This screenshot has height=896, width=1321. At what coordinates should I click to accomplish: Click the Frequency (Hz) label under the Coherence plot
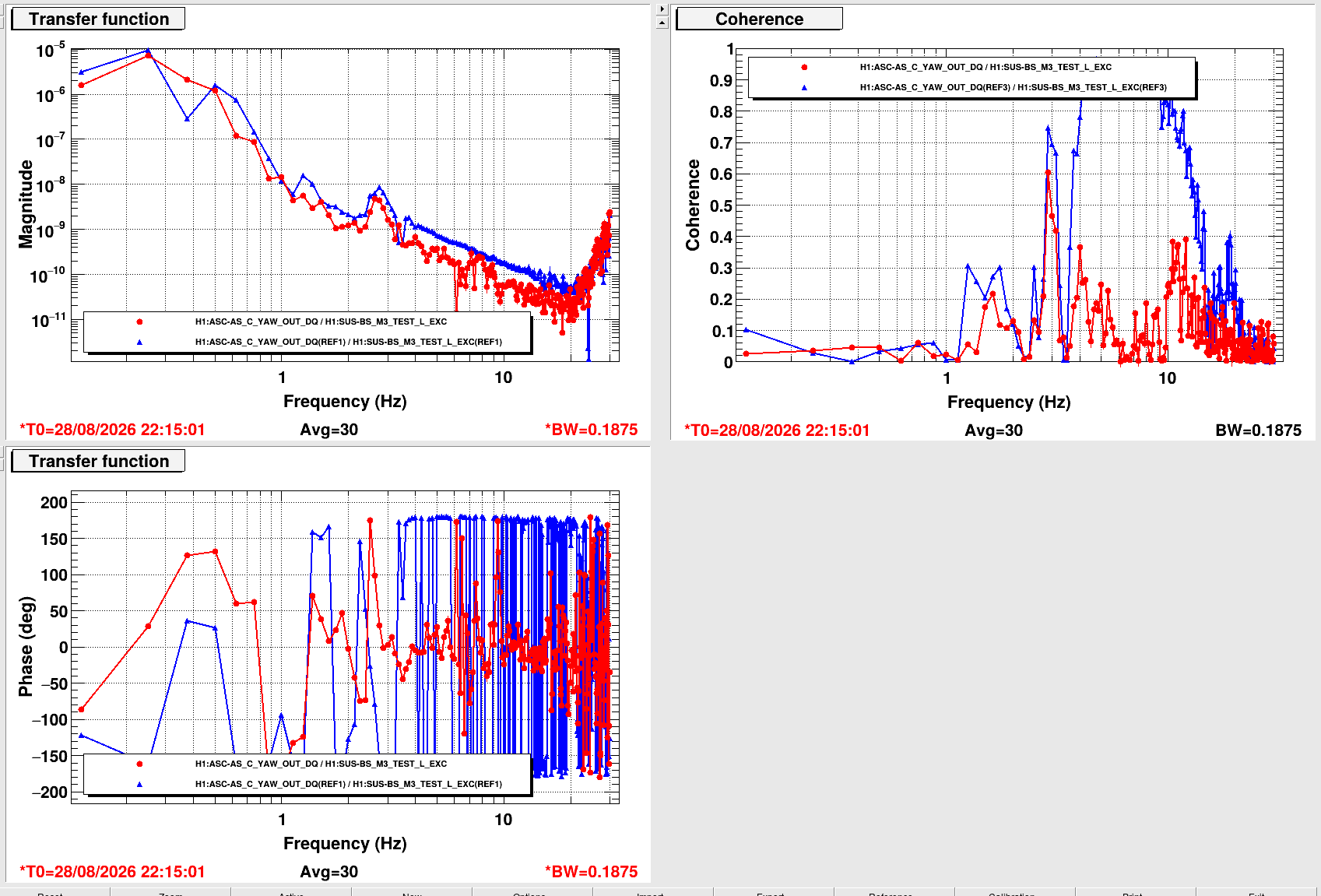coord(1009,402)
